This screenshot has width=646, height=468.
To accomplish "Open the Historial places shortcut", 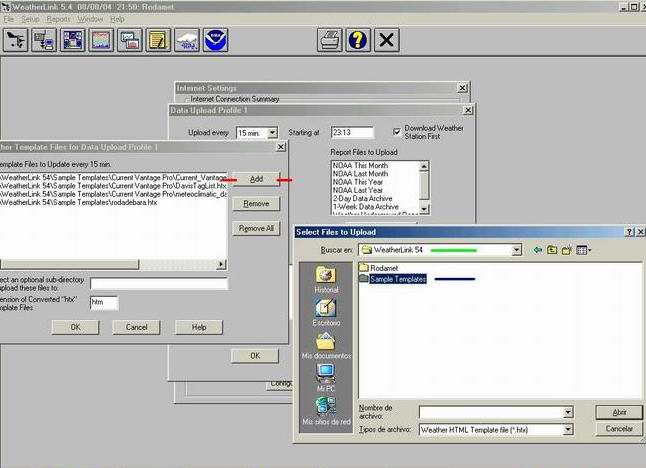I will [x=326, y=280].
